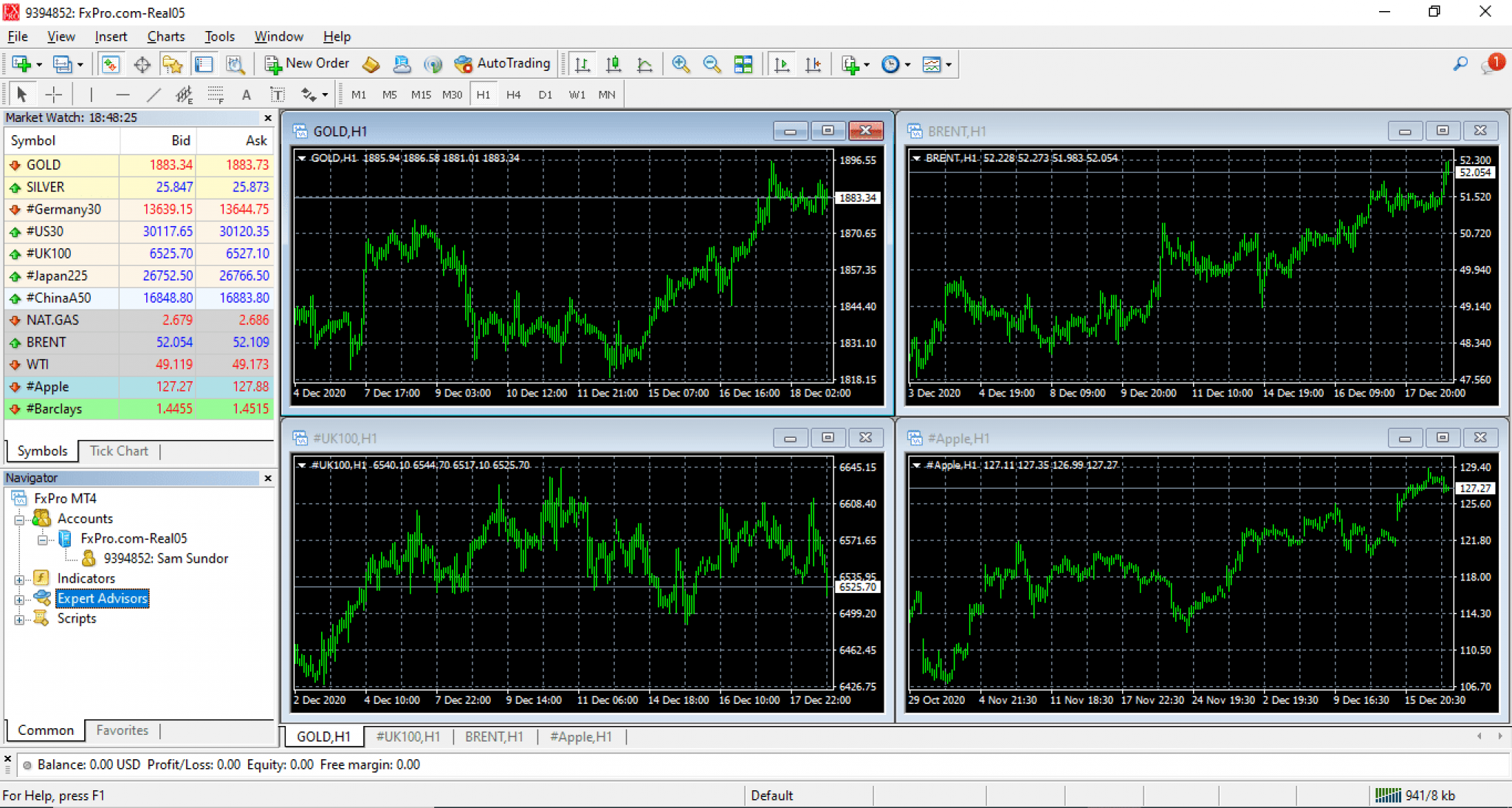Select the trendline drawing tool

(x=154, y=95)
